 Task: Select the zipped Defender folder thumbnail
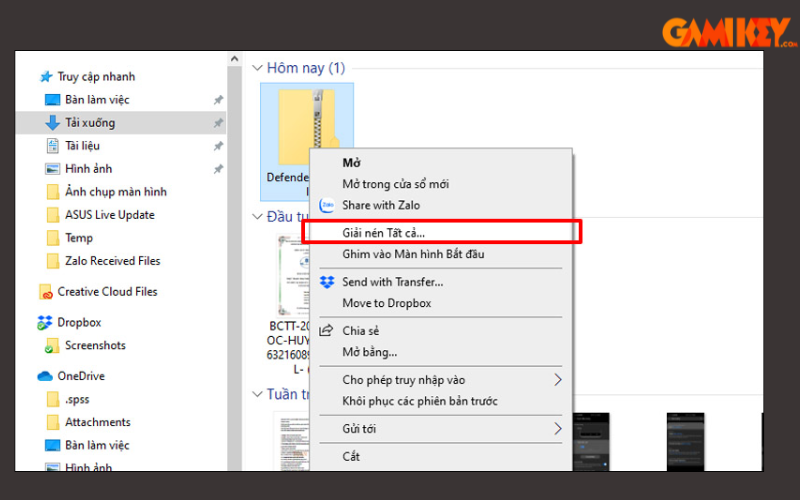307,141
